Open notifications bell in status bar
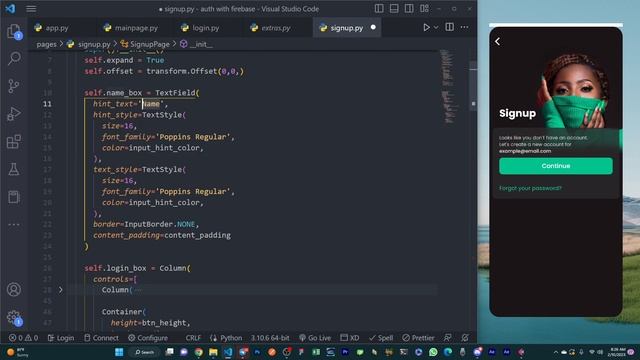 tap(465, 338)
